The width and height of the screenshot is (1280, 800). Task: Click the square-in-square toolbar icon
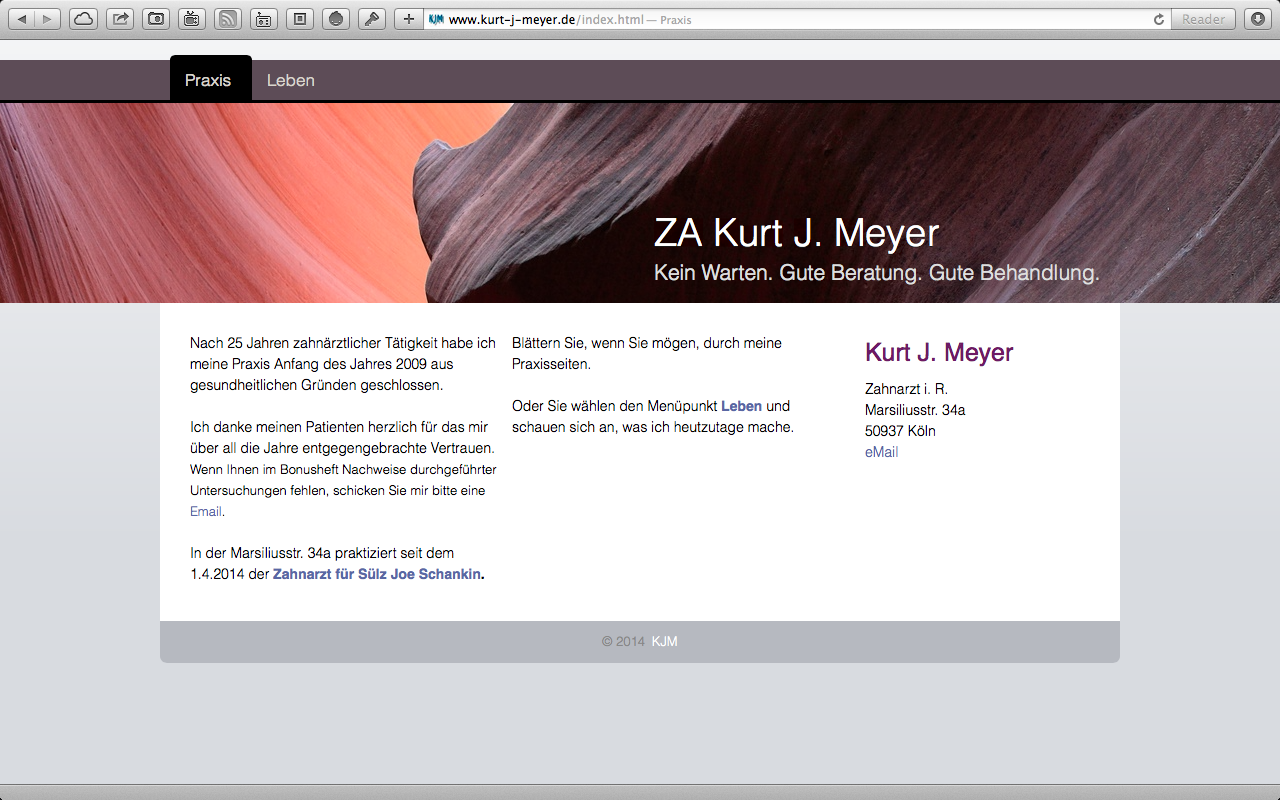tap(300, 19)
